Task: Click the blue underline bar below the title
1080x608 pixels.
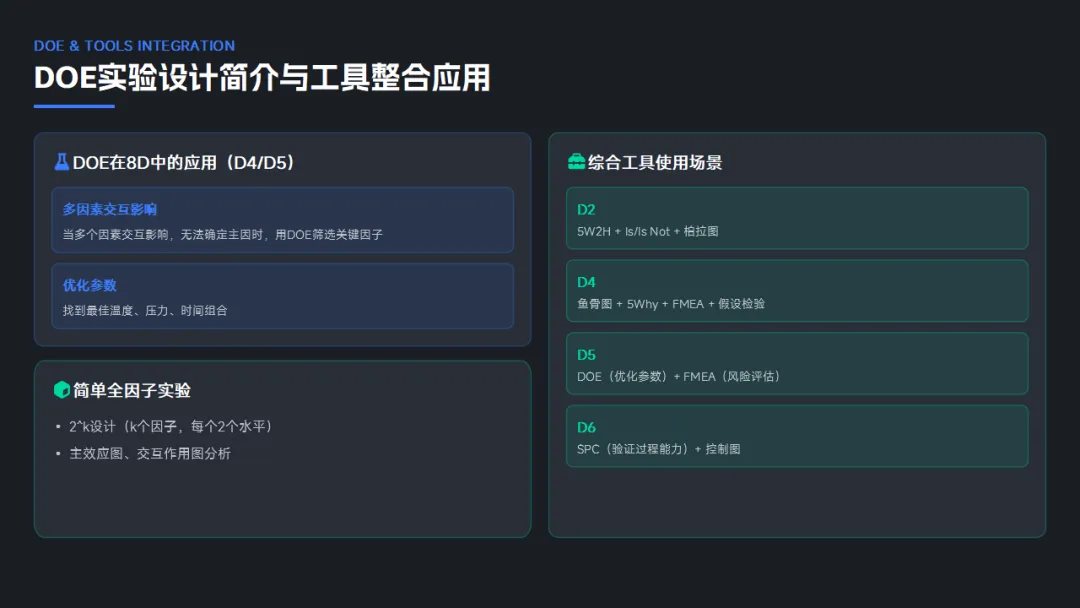Action: click(74, 106)
